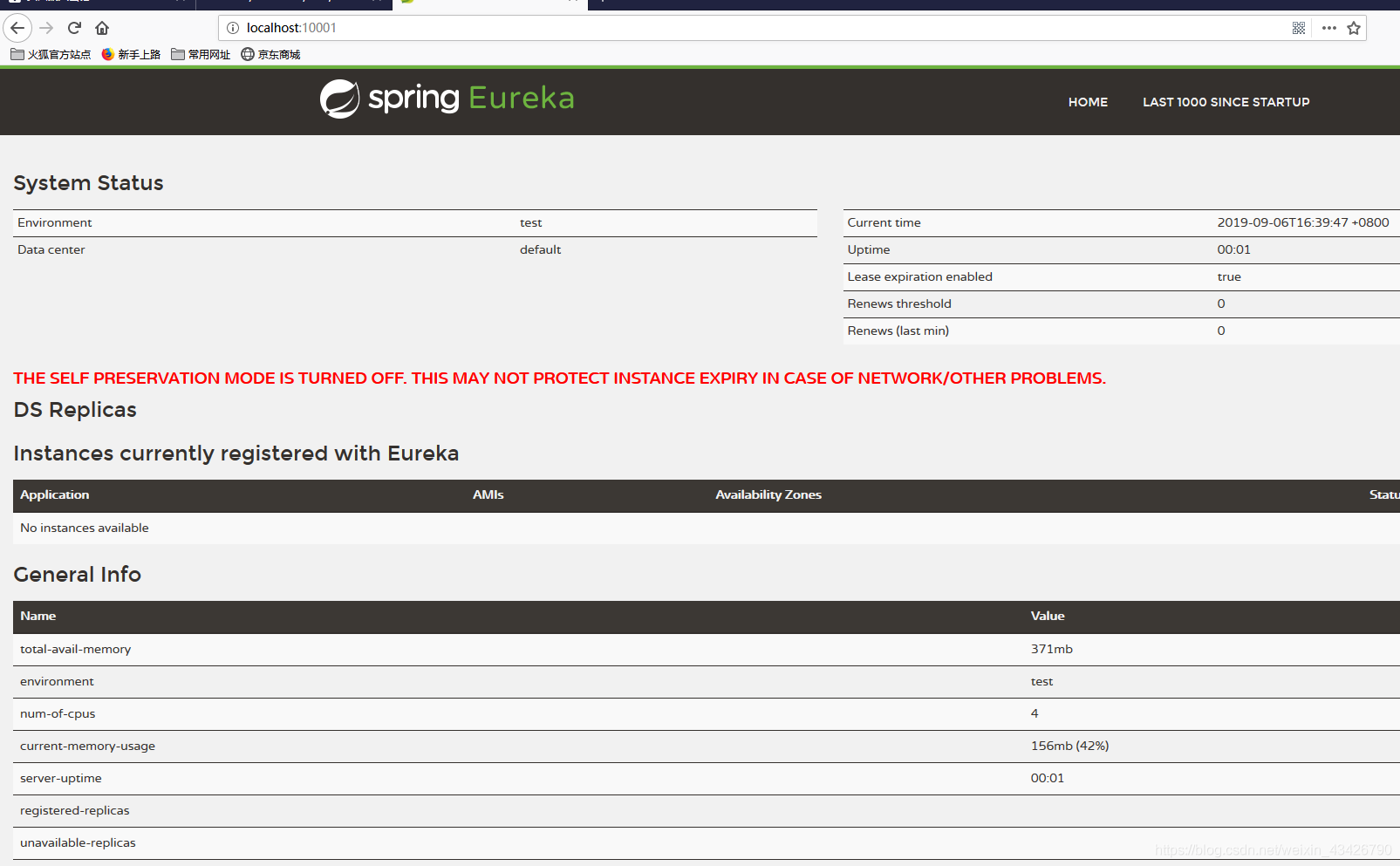Click the AMIs column header
This screenshot has width=1400, height=866.
click(x=488, y=494)
